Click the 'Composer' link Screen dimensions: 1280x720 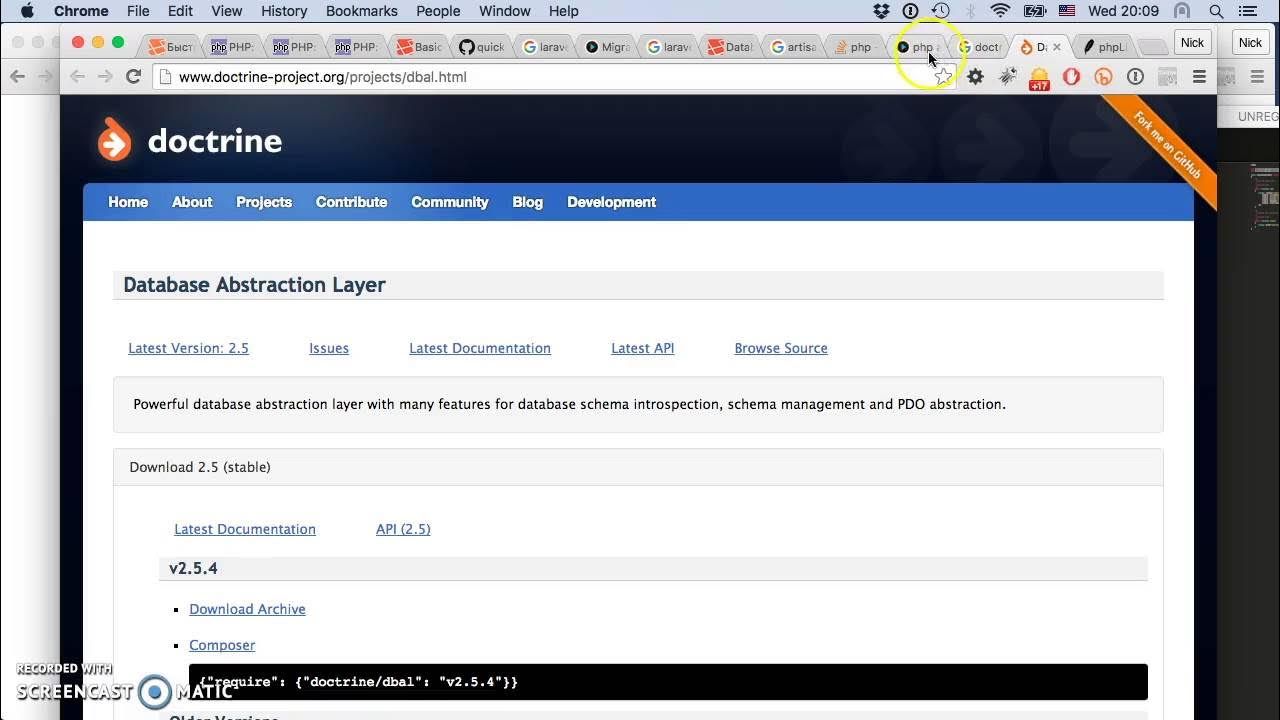(222, 645)
